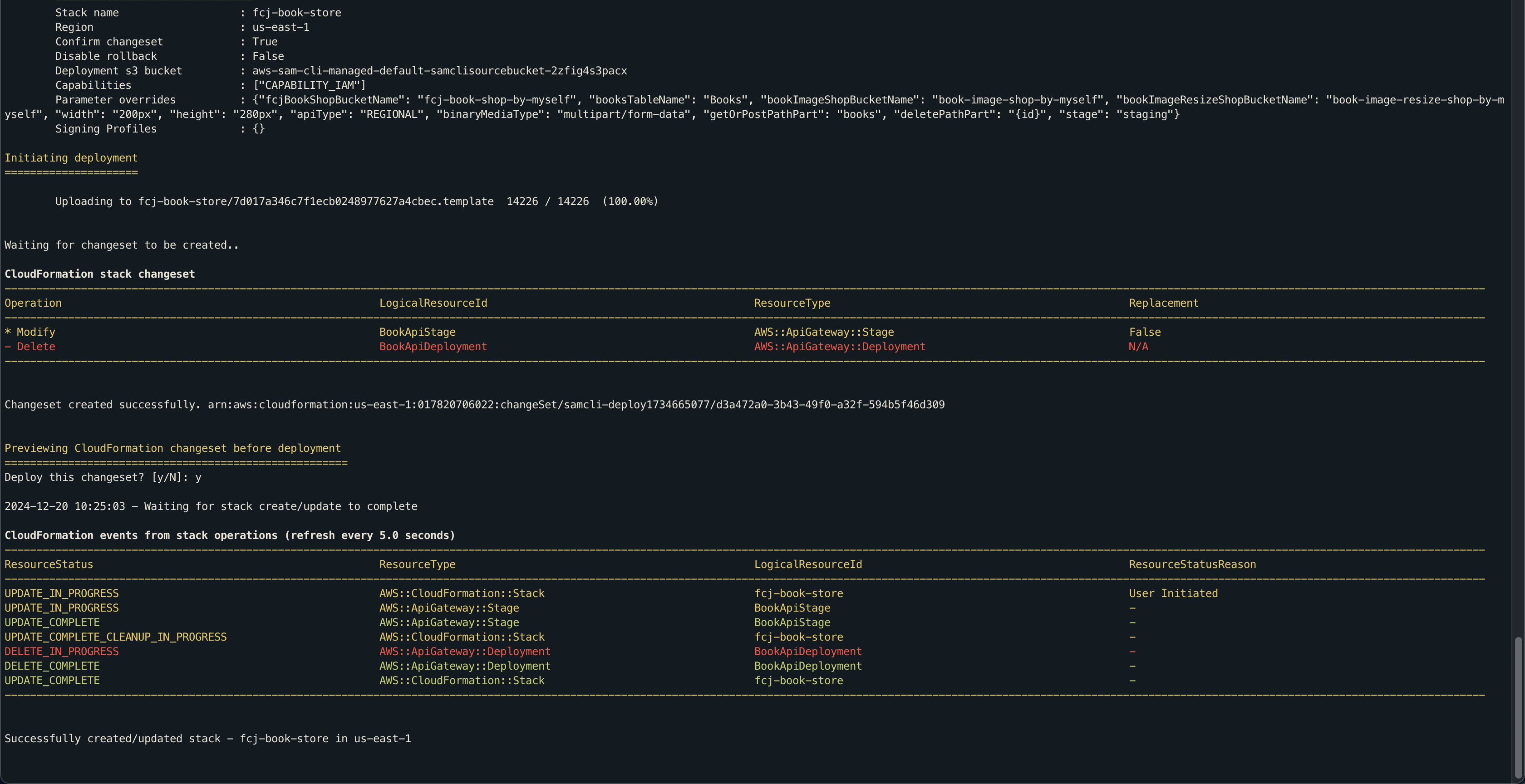Click 'User Initiated' status reason

coord(1173,593)
